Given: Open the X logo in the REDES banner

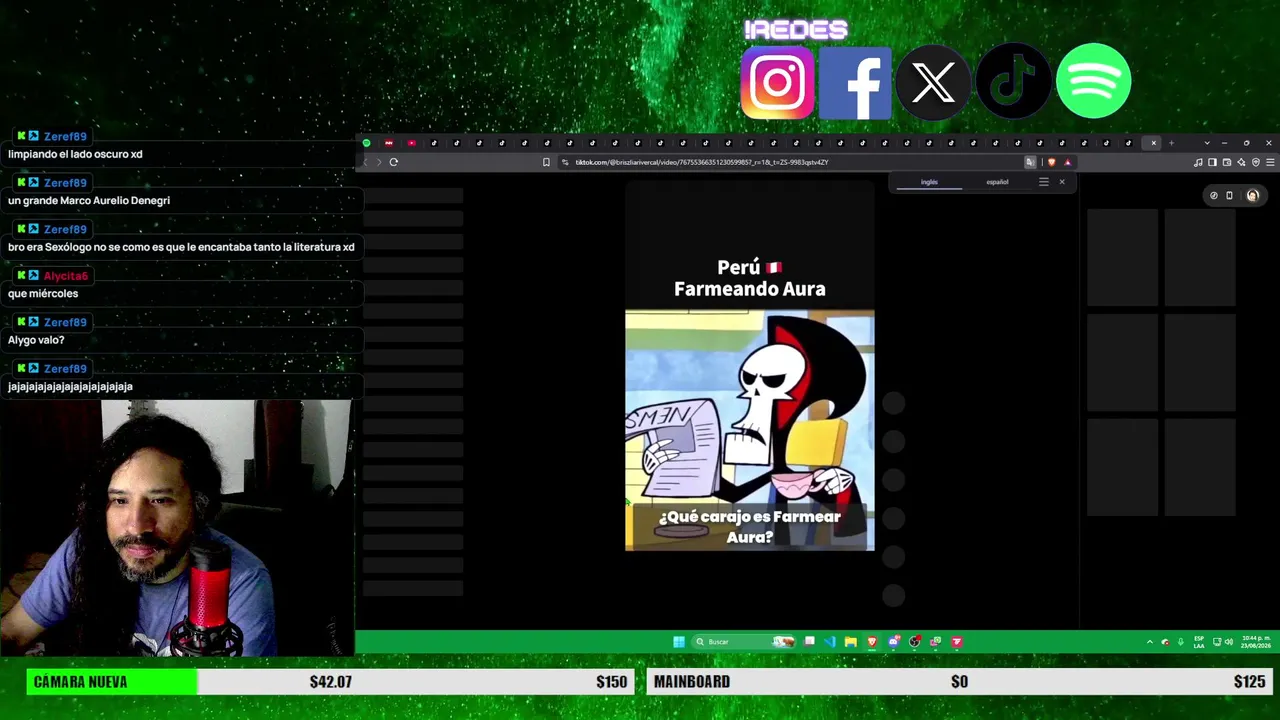Looking at the screenshot, I should (933, 82).
